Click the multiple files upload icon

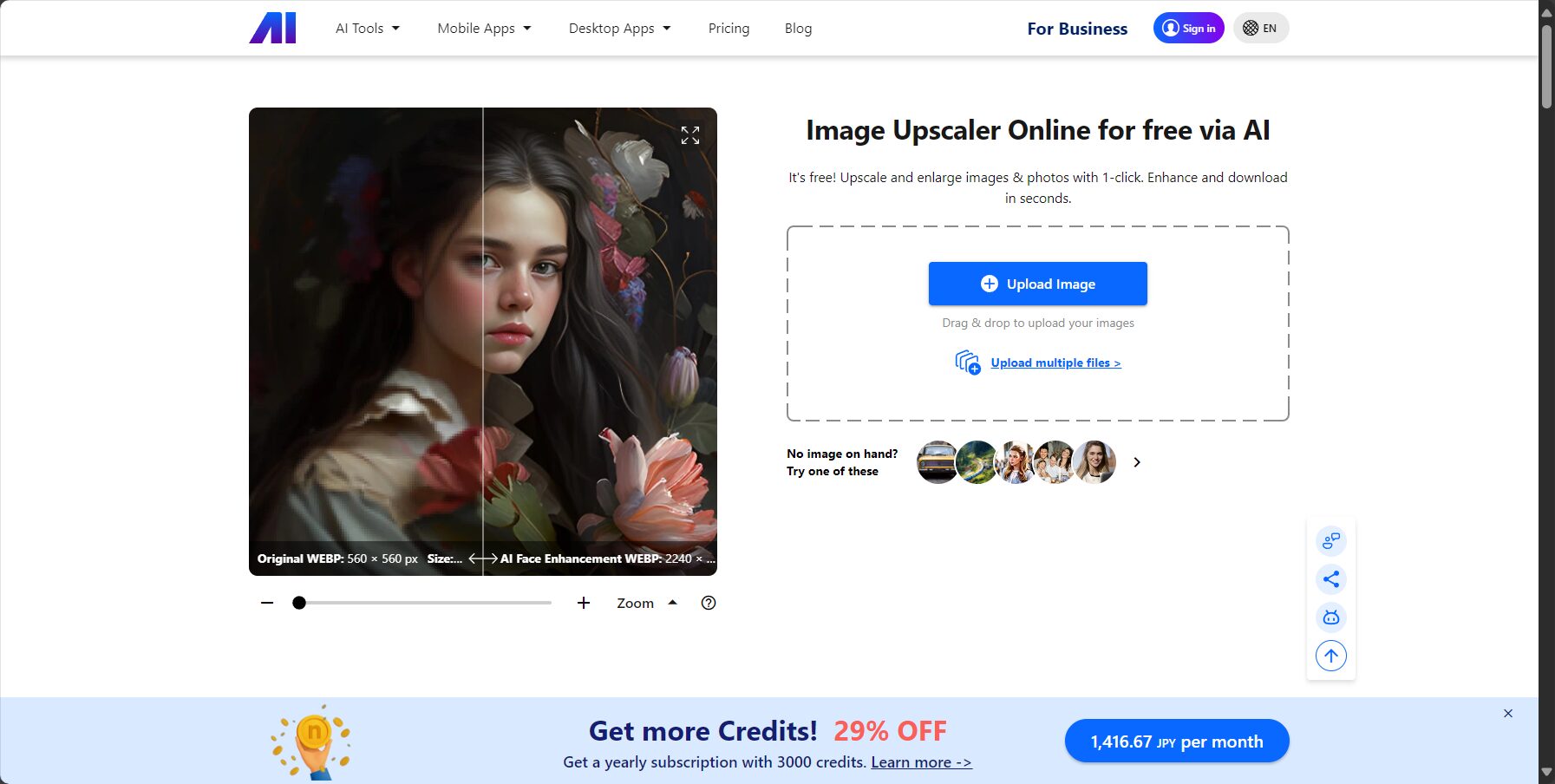point(967,362)
